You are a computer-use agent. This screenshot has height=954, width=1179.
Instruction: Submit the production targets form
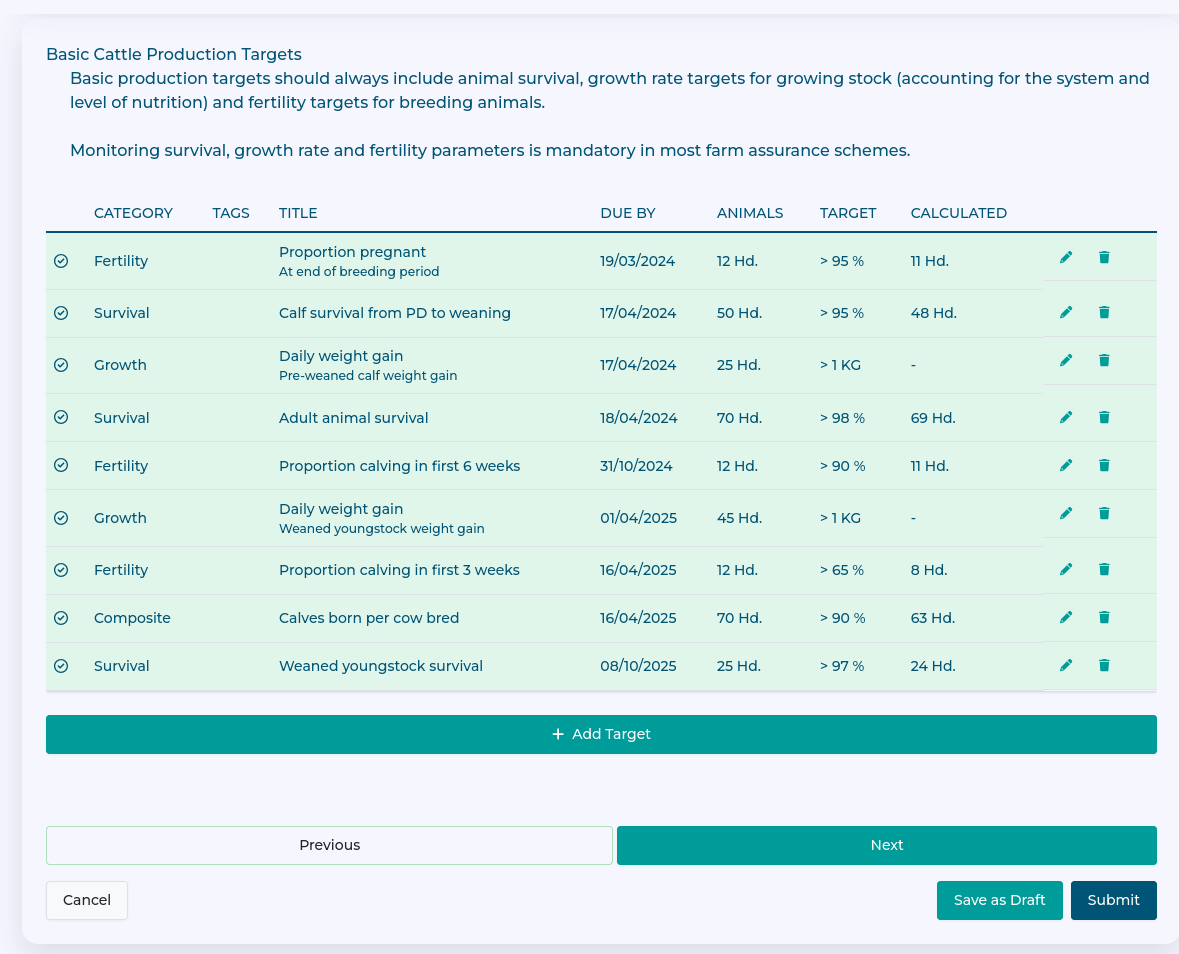tap(1113, 900)
